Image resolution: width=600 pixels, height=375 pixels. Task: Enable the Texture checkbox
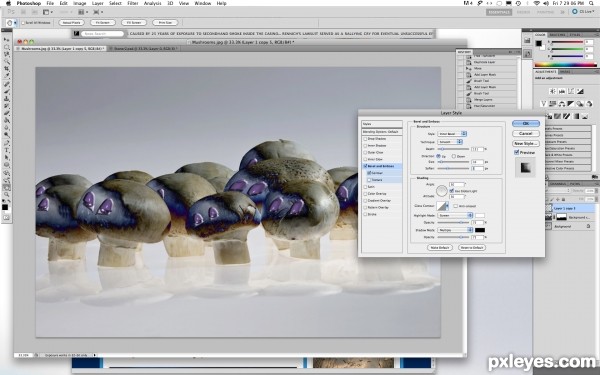(369, 180)
